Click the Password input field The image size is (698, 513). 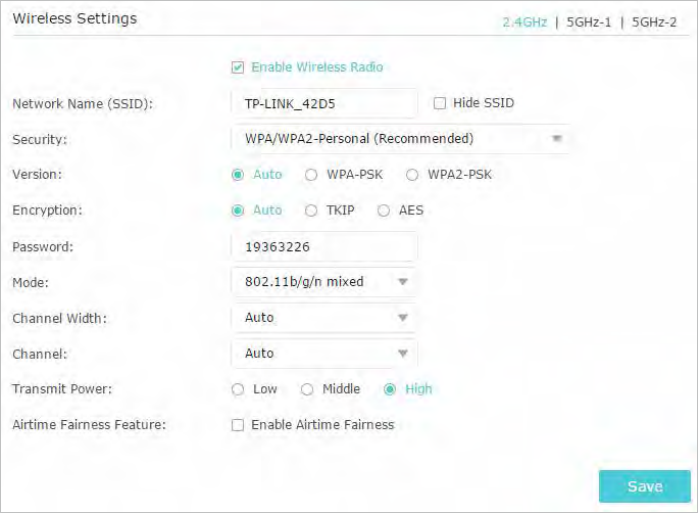(x=324, y=247)
